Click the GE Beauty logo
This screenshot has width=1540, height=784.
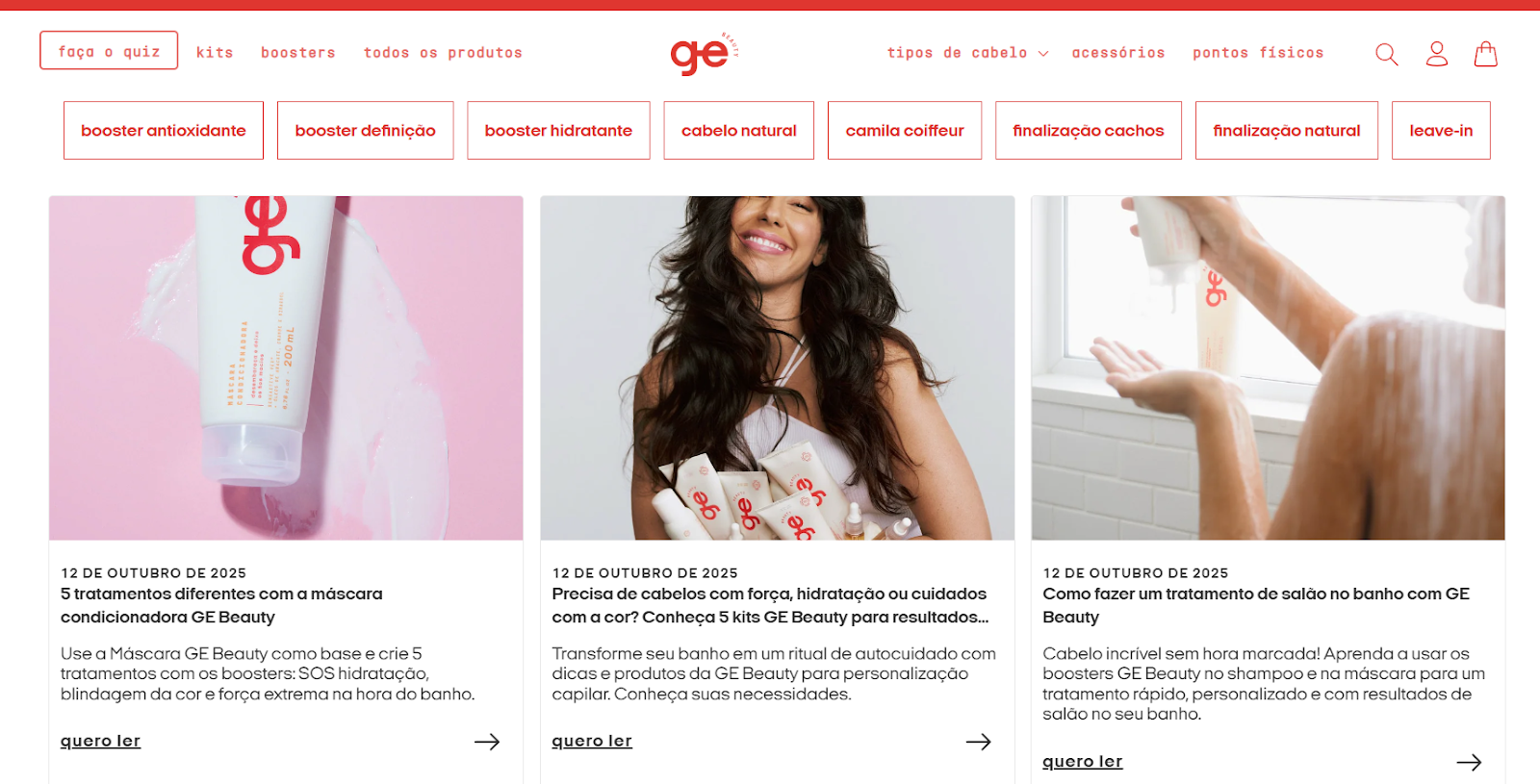pos(705,54)
